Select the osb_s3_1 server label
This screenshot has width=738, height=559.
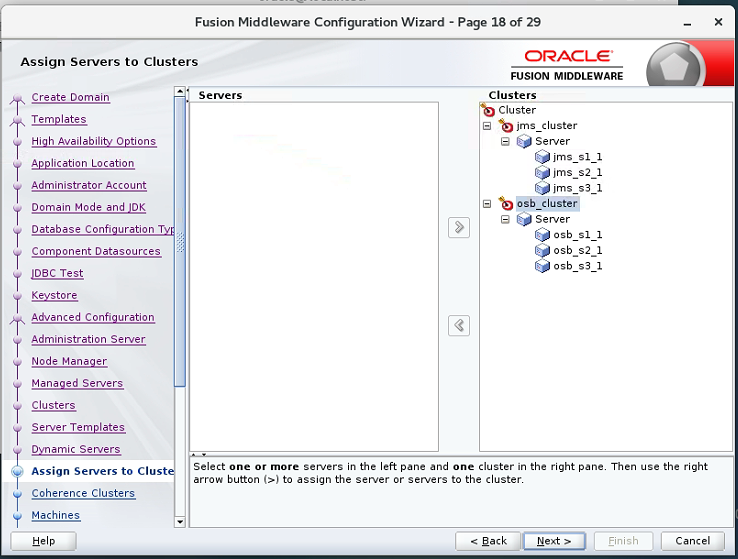coord(578,266)
